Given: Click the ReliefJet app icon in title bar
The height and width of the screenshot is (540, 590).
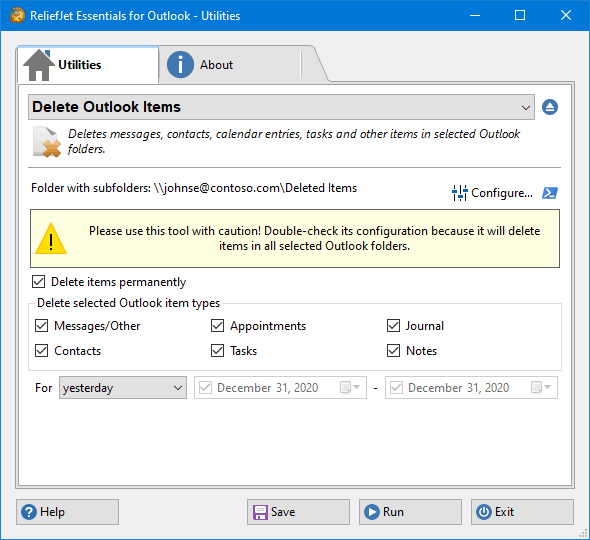Looking at the screenshot, I should (x=17, y=15).
